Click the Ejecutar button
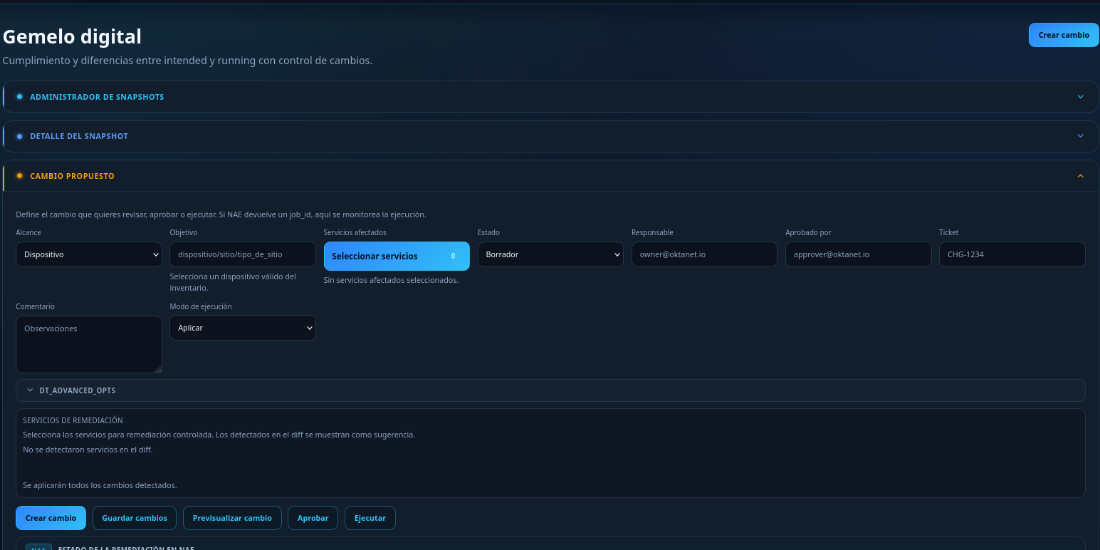Image resolution: width=1100 pixels, height=550 pixels. [x=370, y=518]
